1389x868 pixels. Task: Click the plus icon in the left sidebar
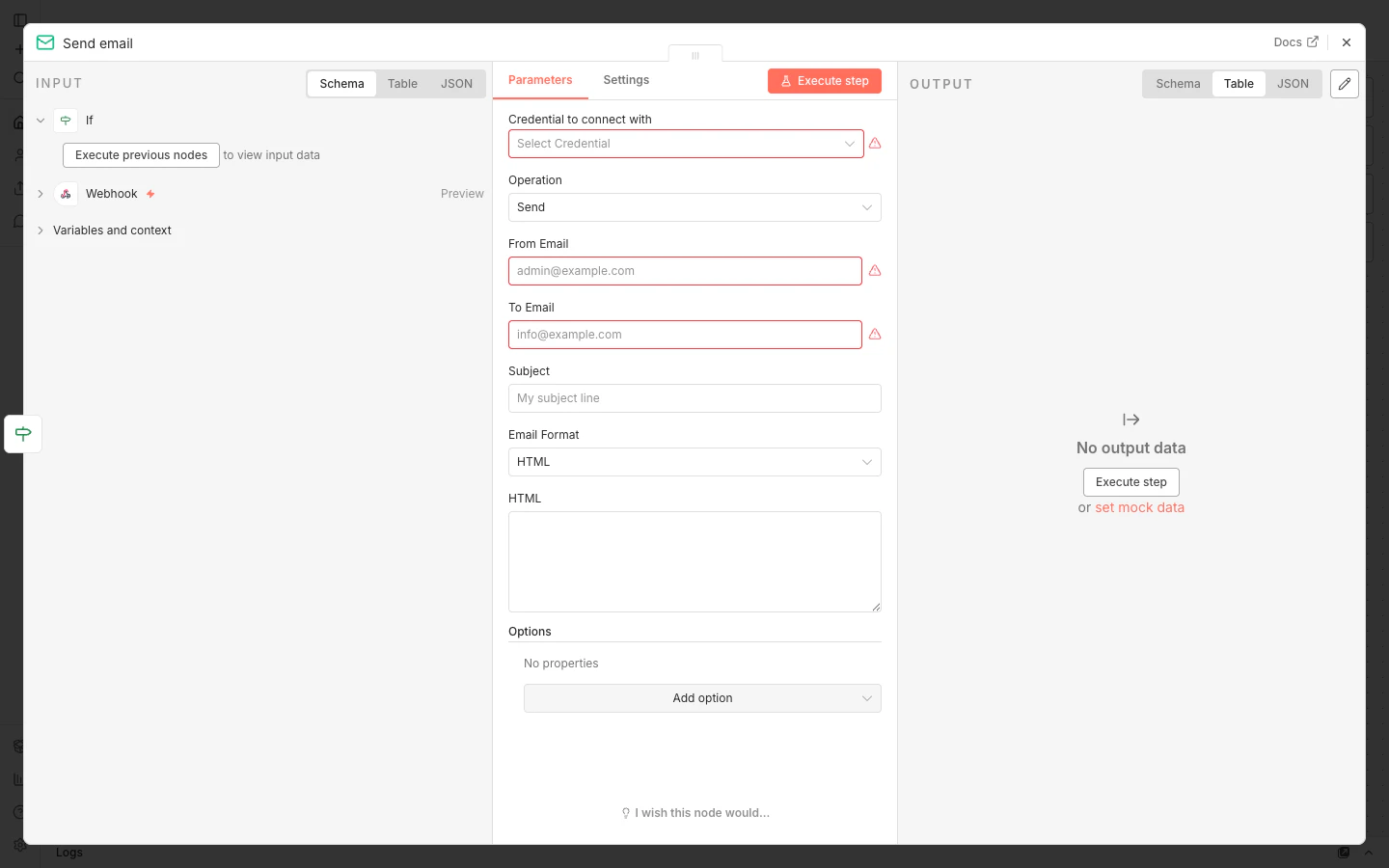tap(17, 48)
